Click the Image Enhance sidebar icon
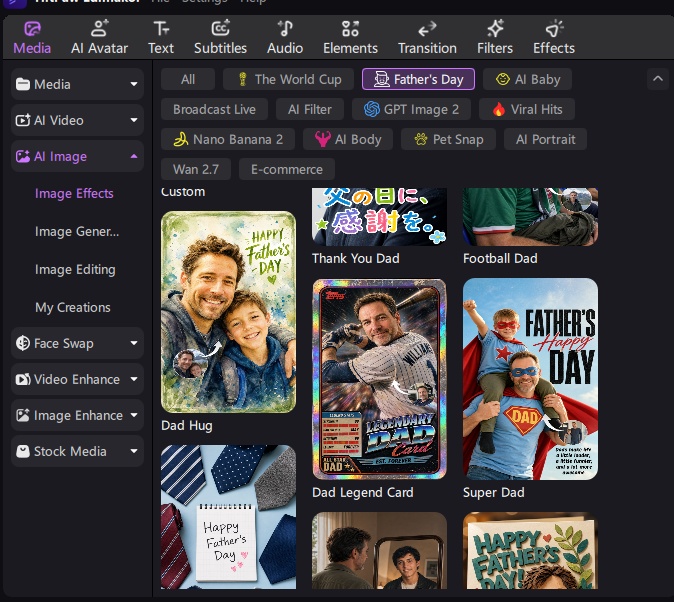Screen dimensions: 674x602 (22, 415)
